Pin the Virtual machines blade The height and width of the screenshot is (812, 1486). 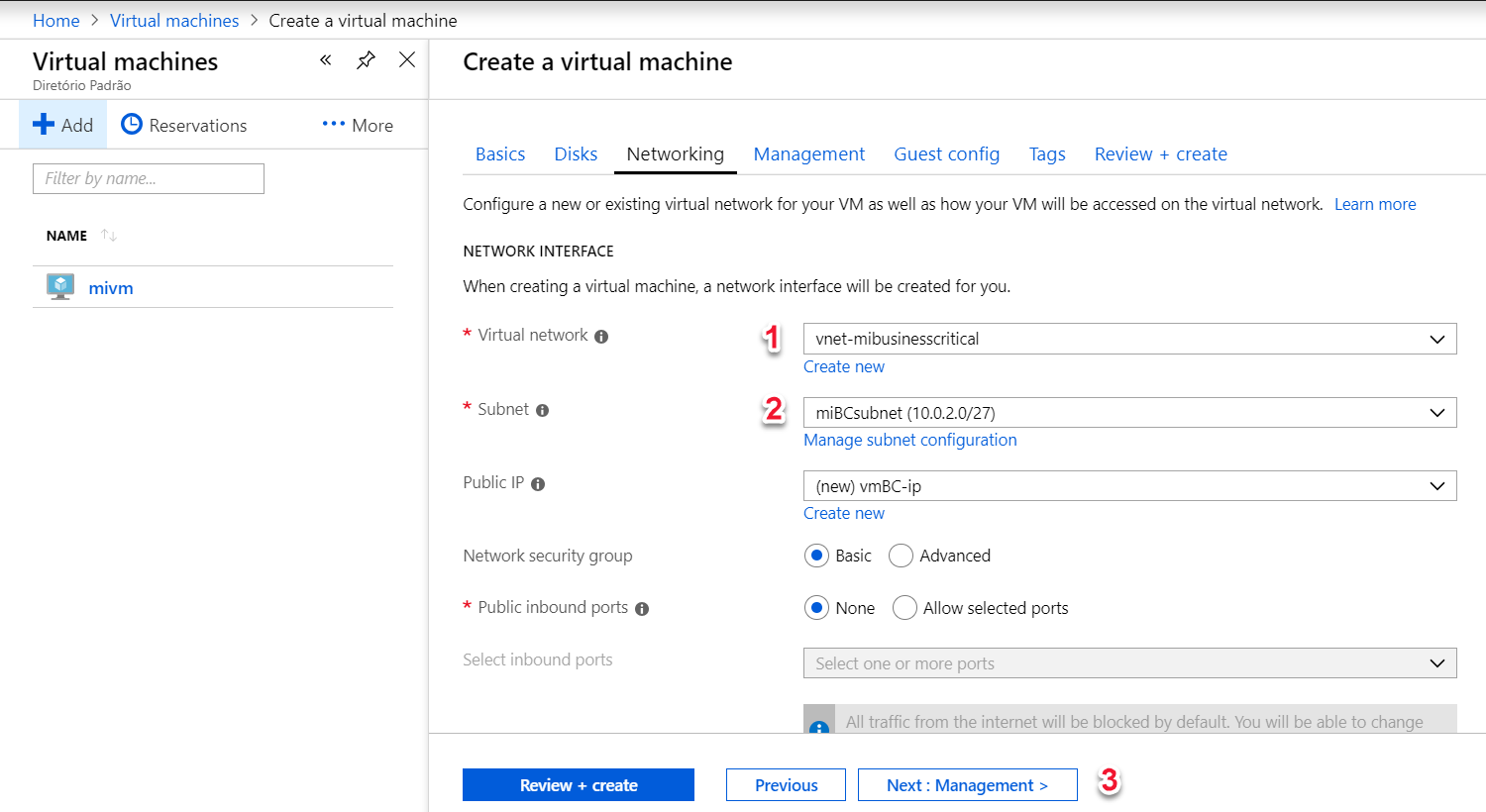(366, 60)
